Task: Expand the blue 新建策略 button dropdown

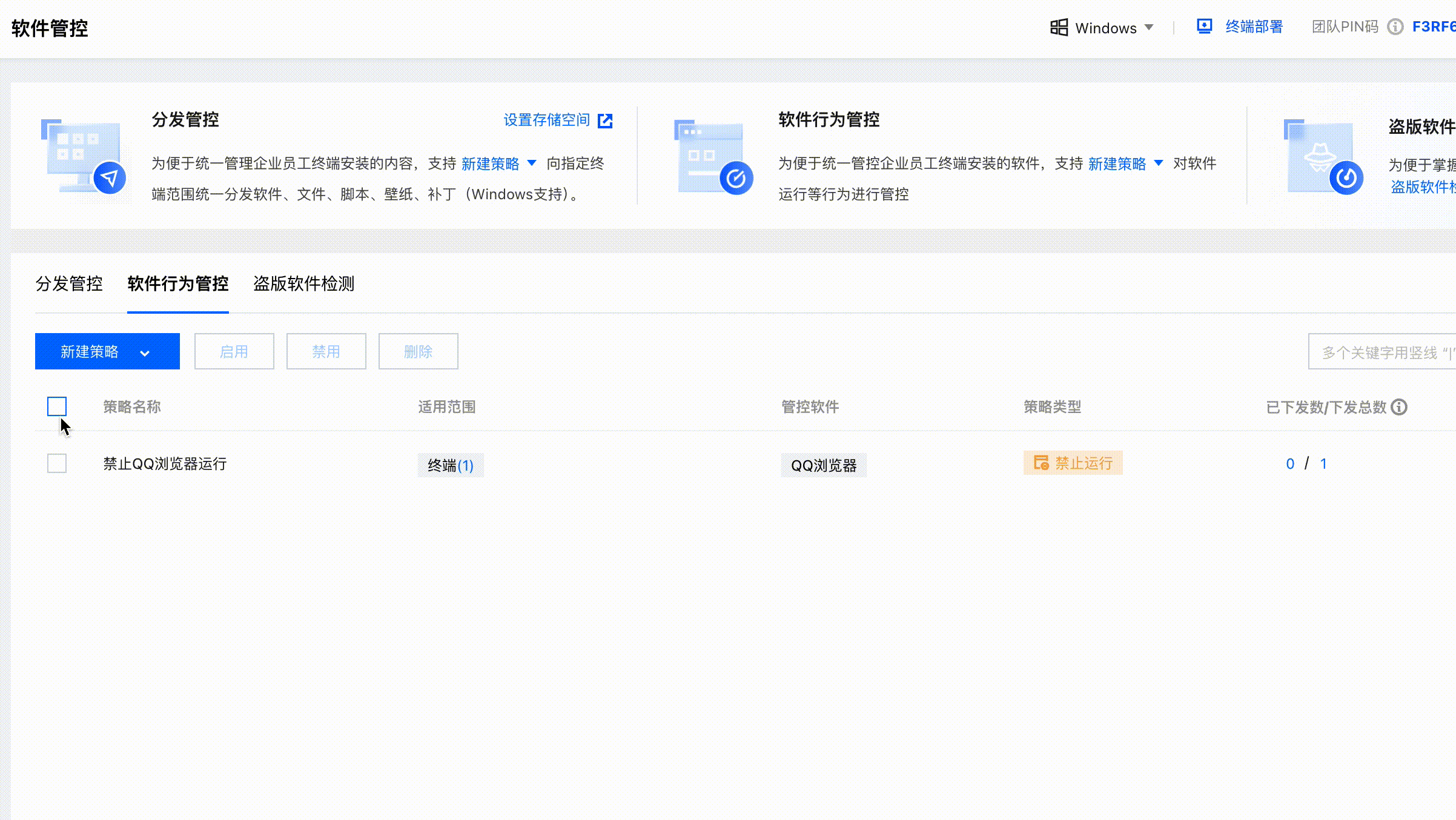Action: click(145, 352)
